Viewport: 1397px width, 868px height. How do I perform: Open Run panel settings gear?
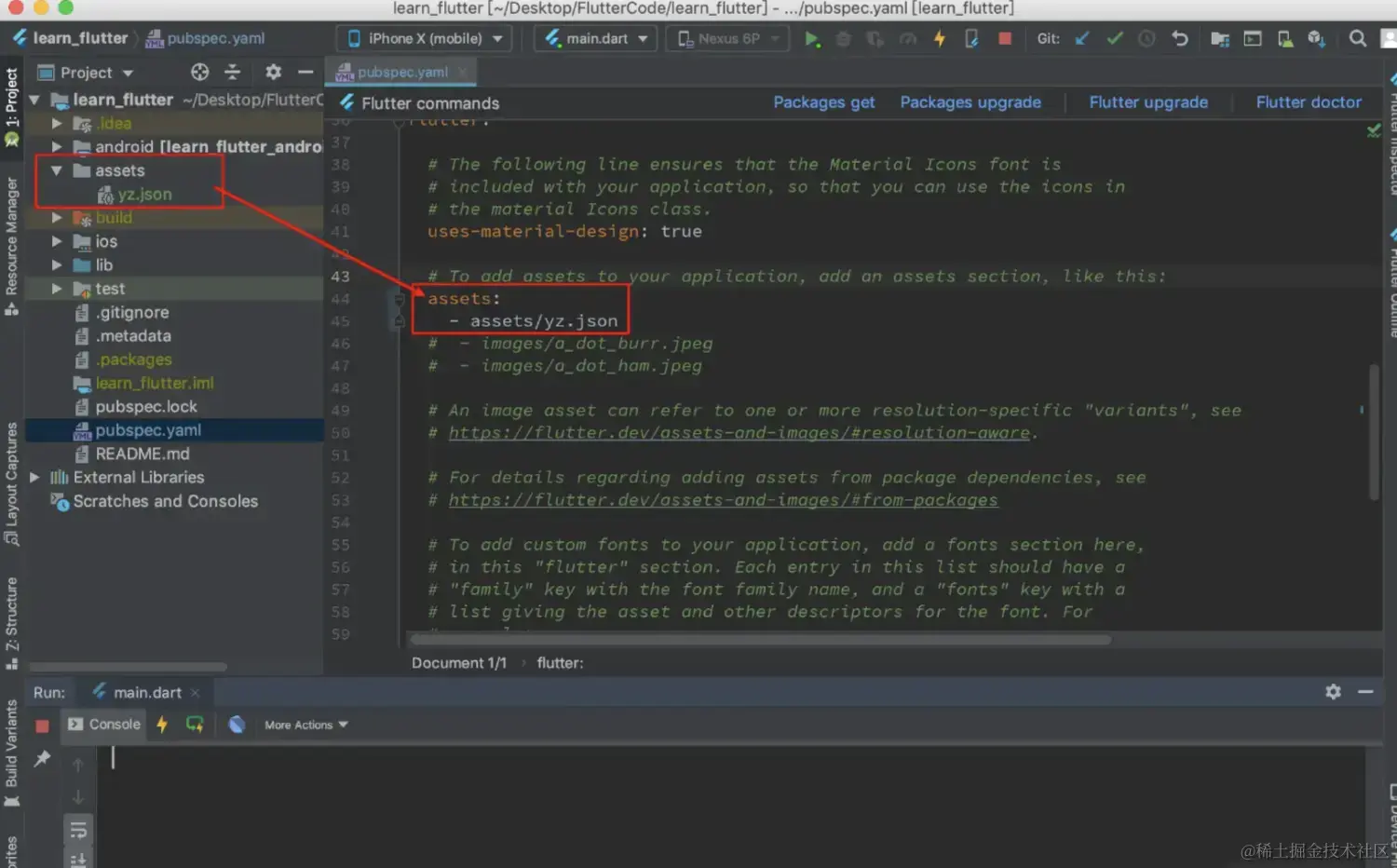coord(1333,692)
